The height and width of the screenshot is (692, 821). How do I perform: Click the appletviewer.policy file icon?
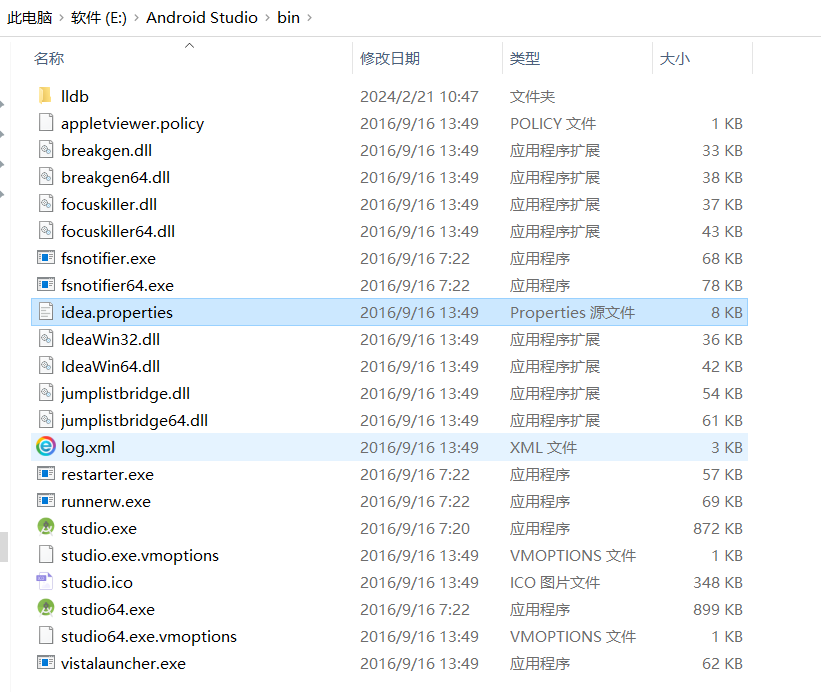pyautogui.click(x=46, y=123)
